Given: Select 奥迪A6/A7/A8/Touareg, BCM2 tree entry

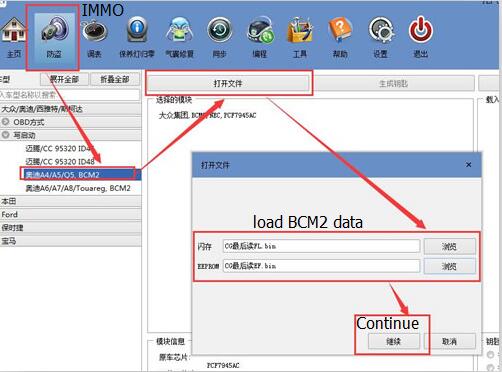Looking at the screenshot, I should coord(78,188).
